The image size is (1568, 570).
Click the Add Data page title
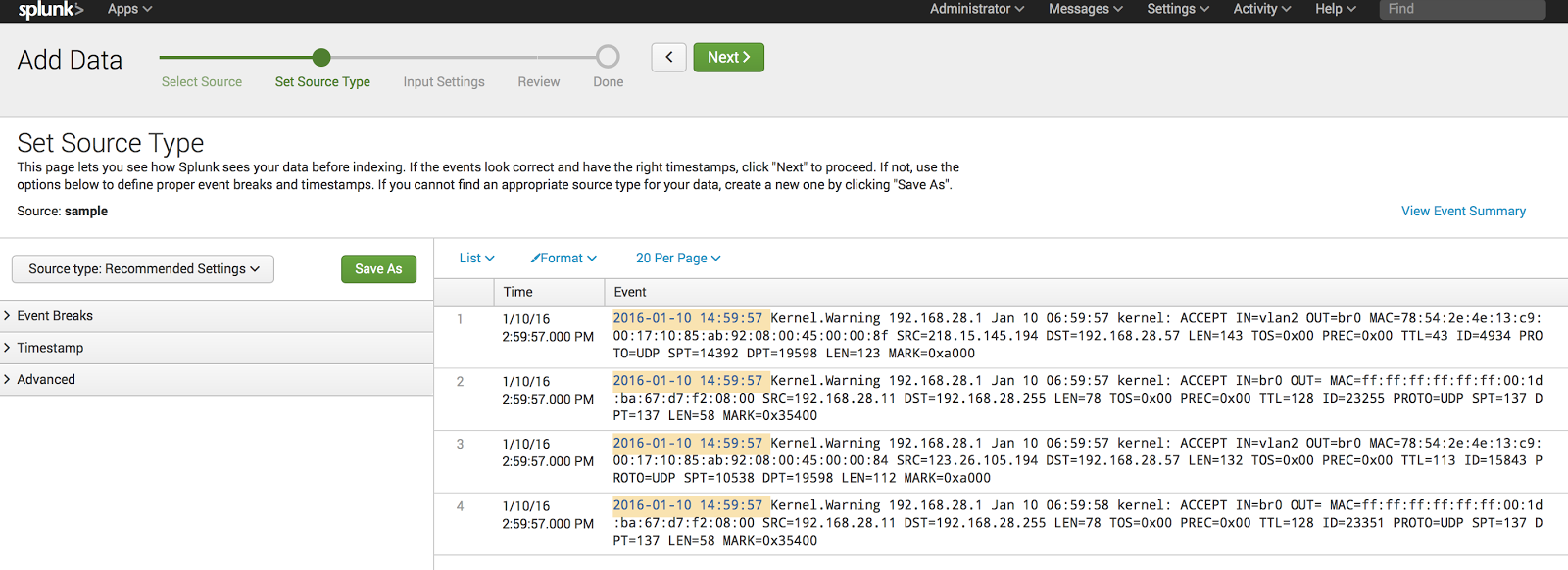click(70, 60)
